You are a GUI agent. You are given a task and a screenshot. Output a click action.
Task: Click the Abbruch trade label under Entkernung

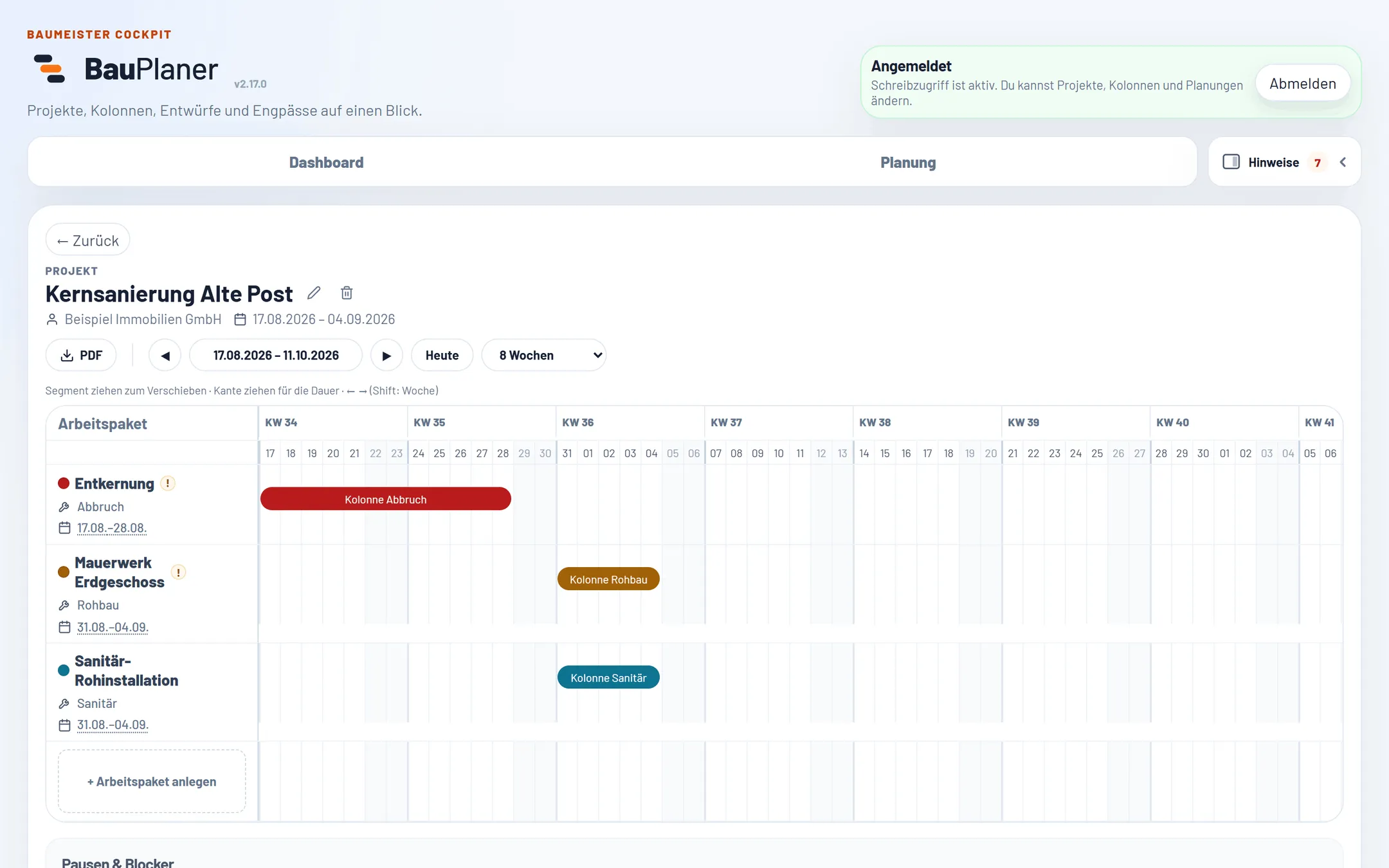100,507
